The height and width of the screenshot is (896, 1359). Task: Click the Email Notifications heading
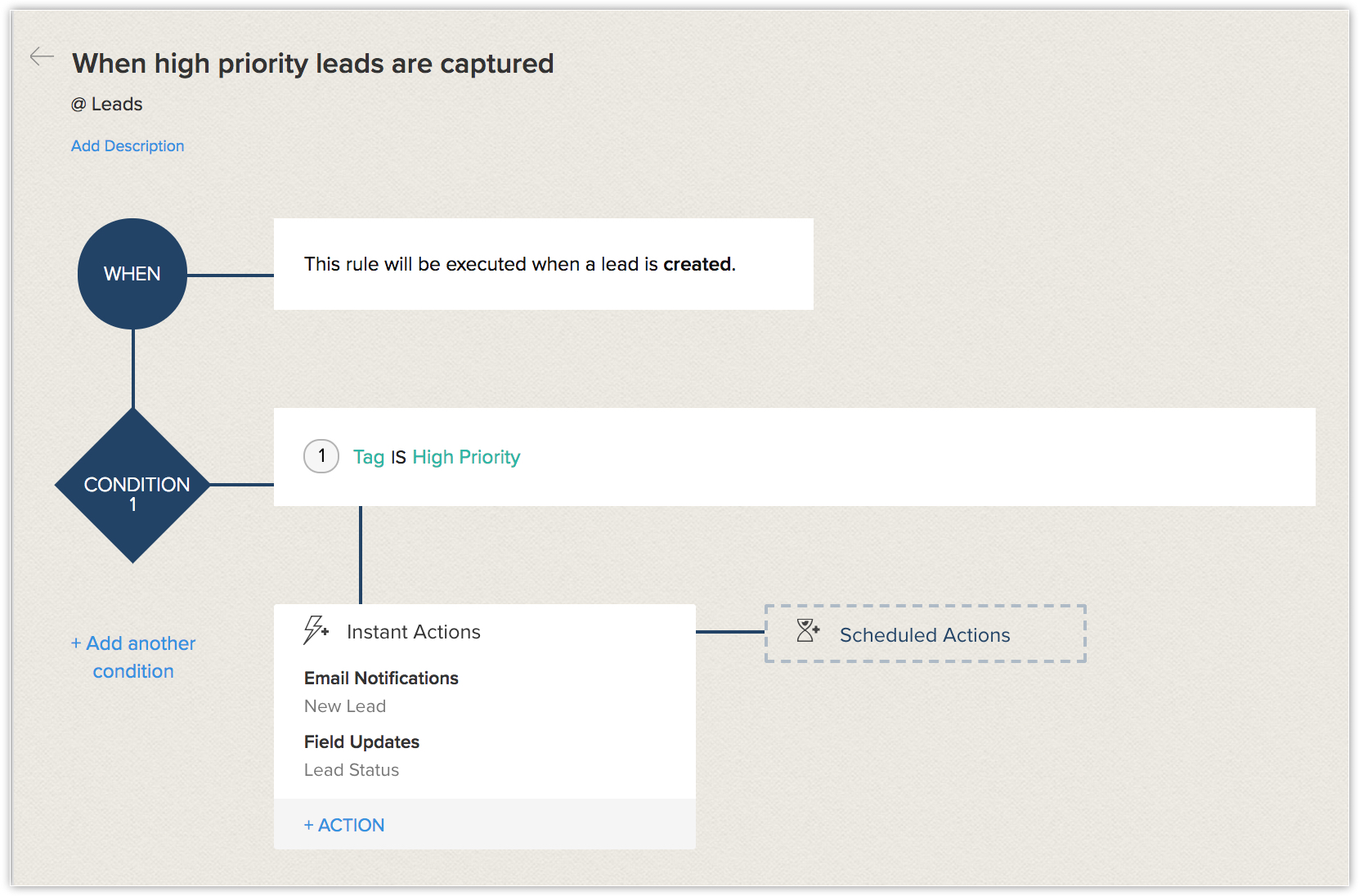[381, 678]
